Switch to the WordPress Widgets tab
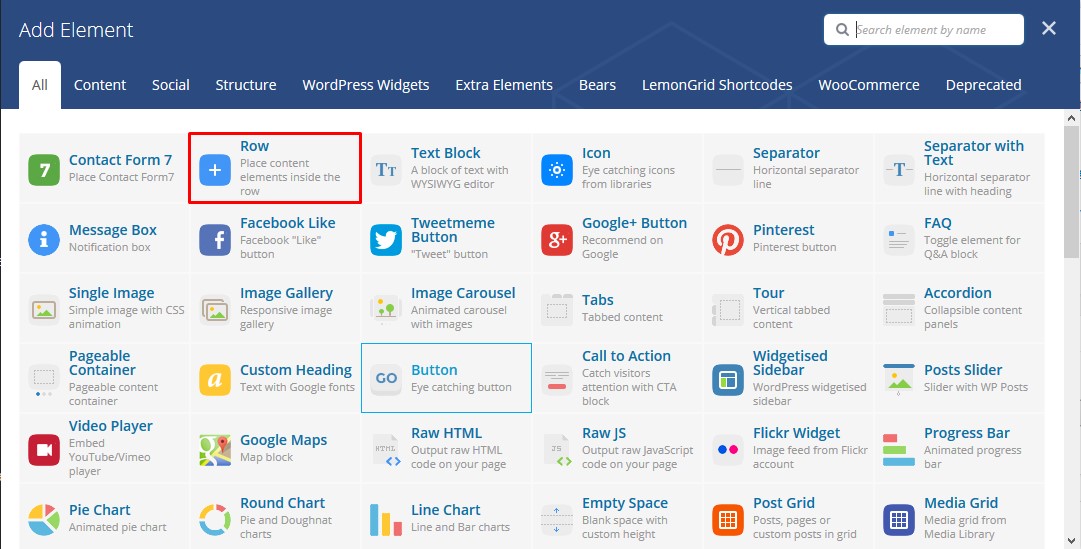The image size is (1081, 549). pyautogui.click(x=366, y=85)
